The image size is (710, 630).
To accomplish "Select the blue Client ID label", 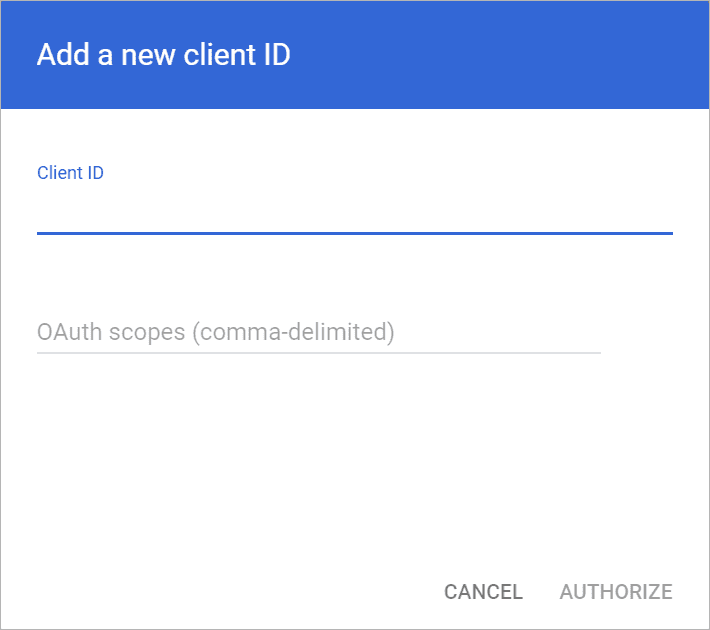I will pos(70,173).
